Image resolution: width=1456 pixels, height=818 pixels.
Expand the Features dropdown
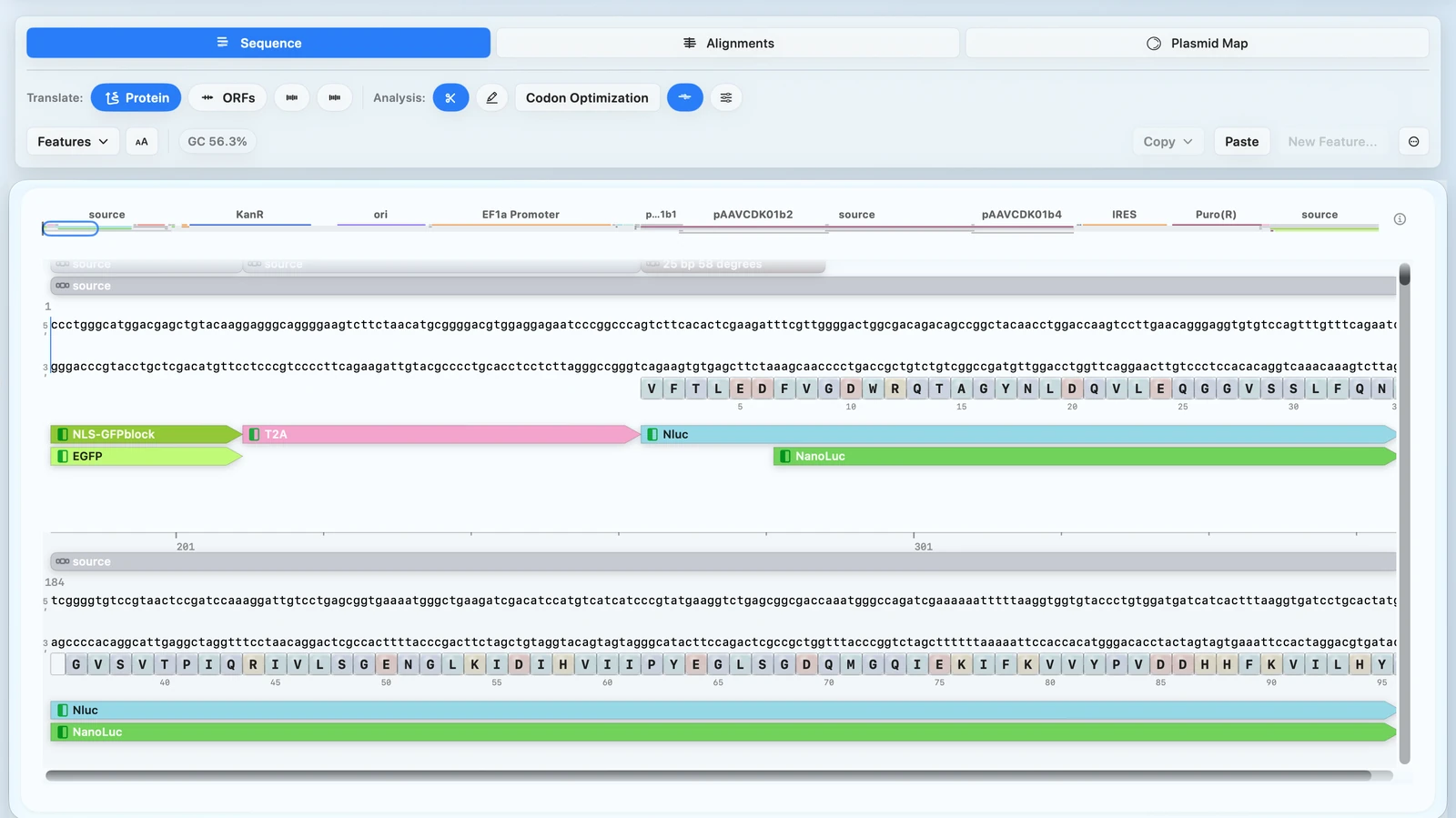click(x=73, y=141)
